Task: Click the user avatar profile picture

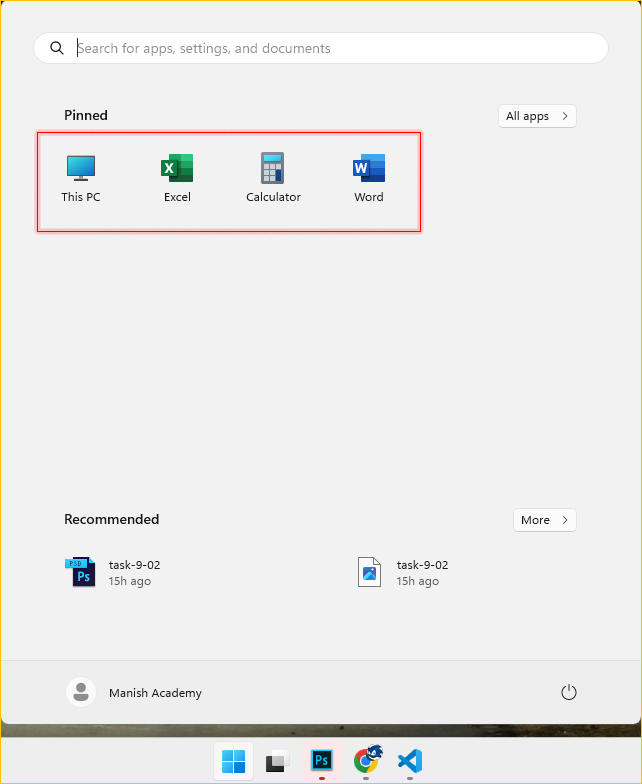Action: (80, 692)
